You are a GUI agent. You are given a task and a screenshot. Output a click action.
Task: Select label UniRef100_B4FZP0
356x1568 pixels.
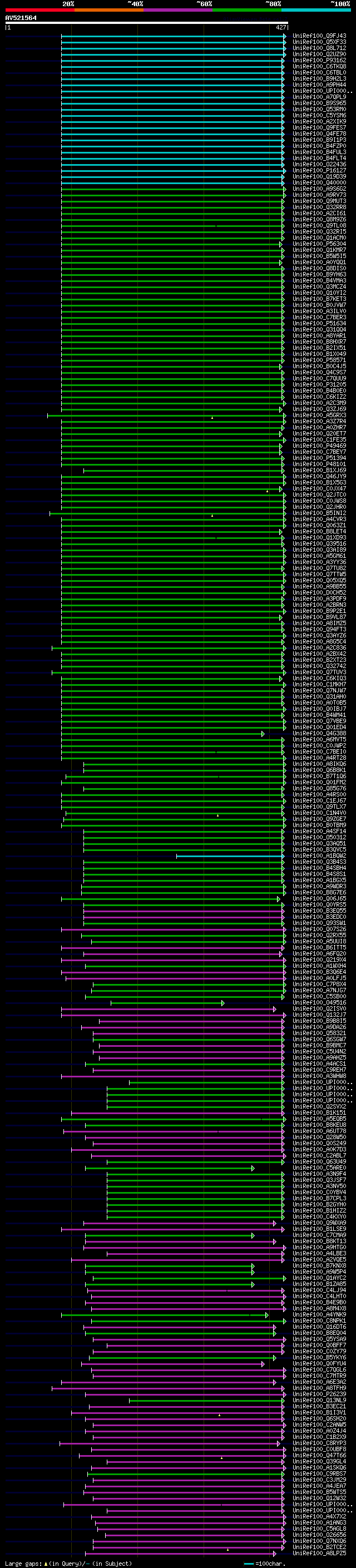click(x=319, y=146)
